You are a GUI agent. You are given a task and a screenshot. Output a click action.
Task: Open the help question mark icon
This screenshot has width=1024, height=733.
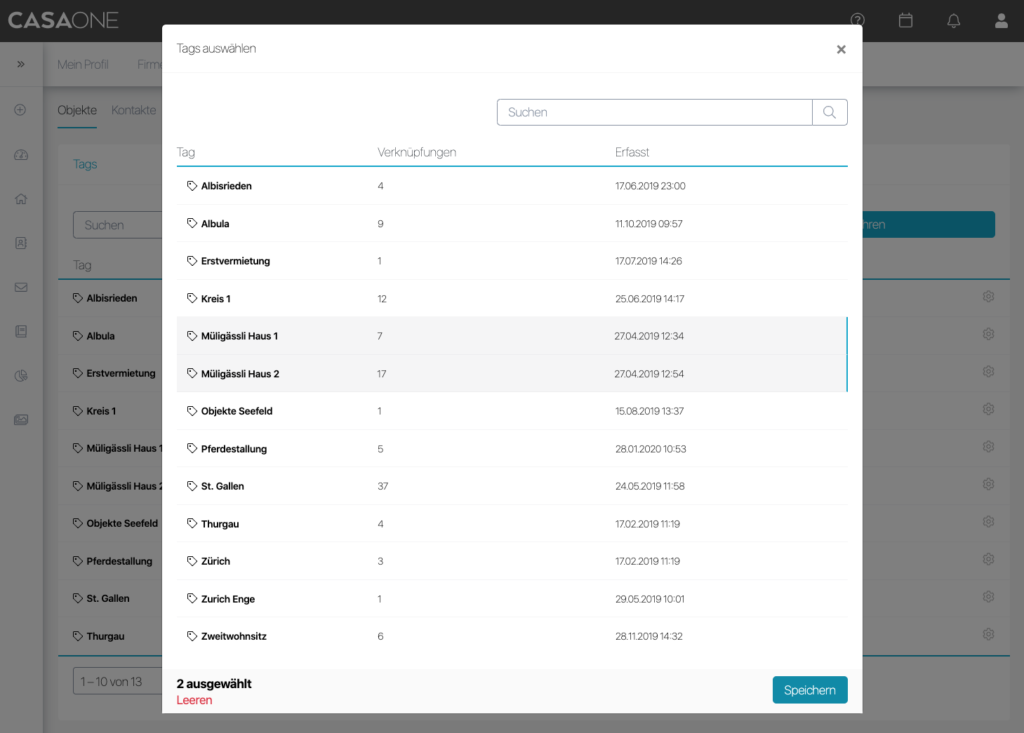857,20
